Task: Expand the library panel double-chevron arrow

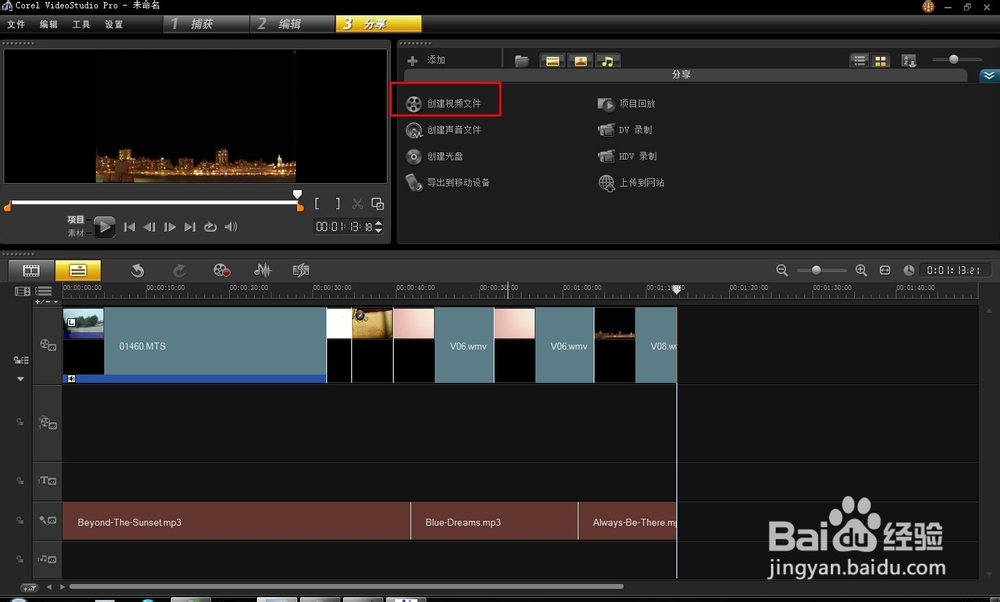Action: click(x=989, y=75)
